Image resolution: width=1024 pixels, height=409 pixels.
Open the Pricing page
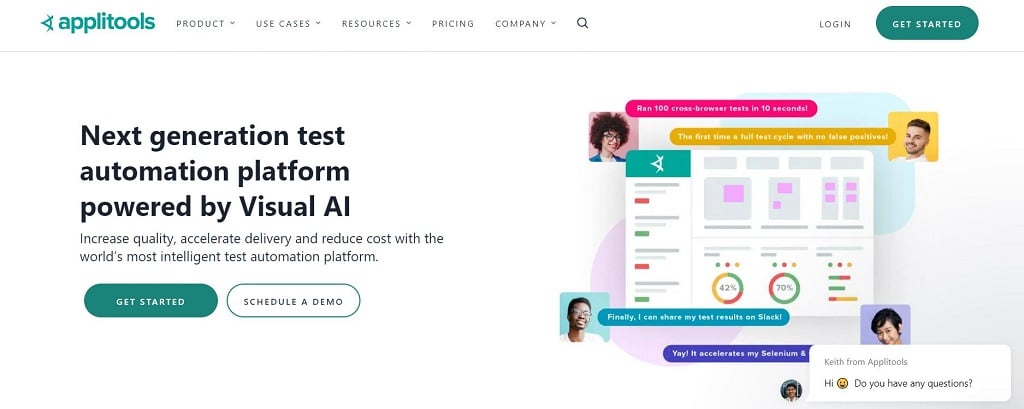453,24
